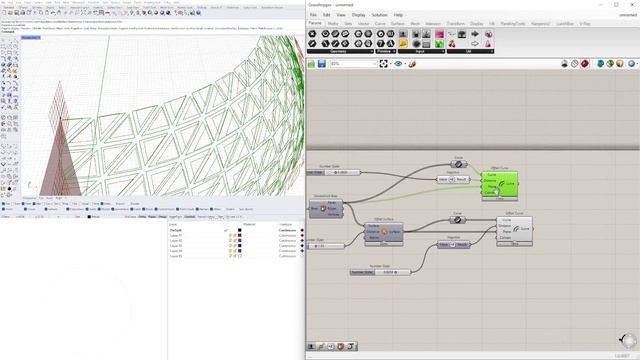Toggle the Int osnap checkbox

click(x=52, y=203)
